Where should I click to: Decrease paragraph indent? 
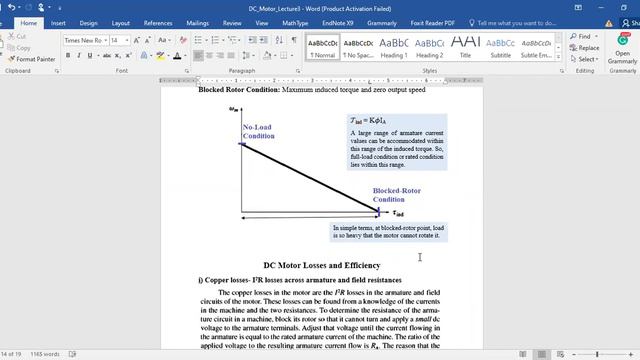[x=253, y=40]
